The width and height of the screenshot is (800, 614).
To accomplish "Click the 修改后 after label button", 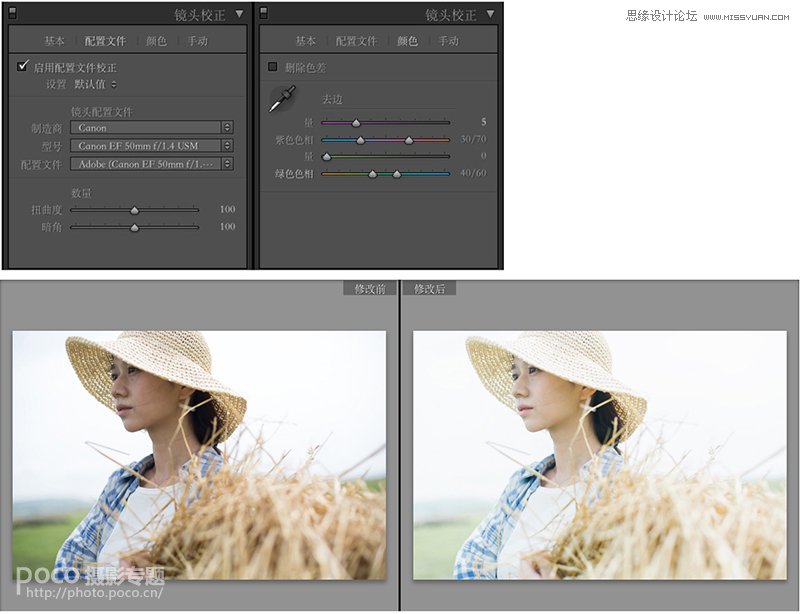I will click(x=429, y=289).
